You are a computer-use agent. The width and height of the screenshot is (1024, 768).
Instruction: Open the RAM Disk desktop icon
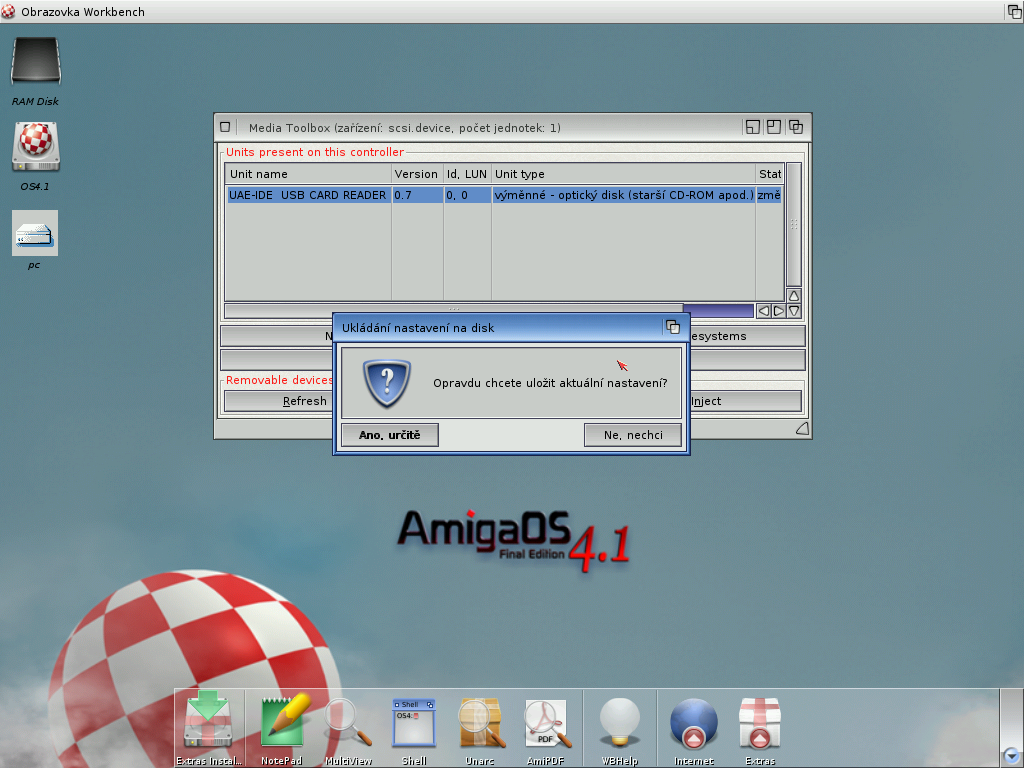(36, 63)
